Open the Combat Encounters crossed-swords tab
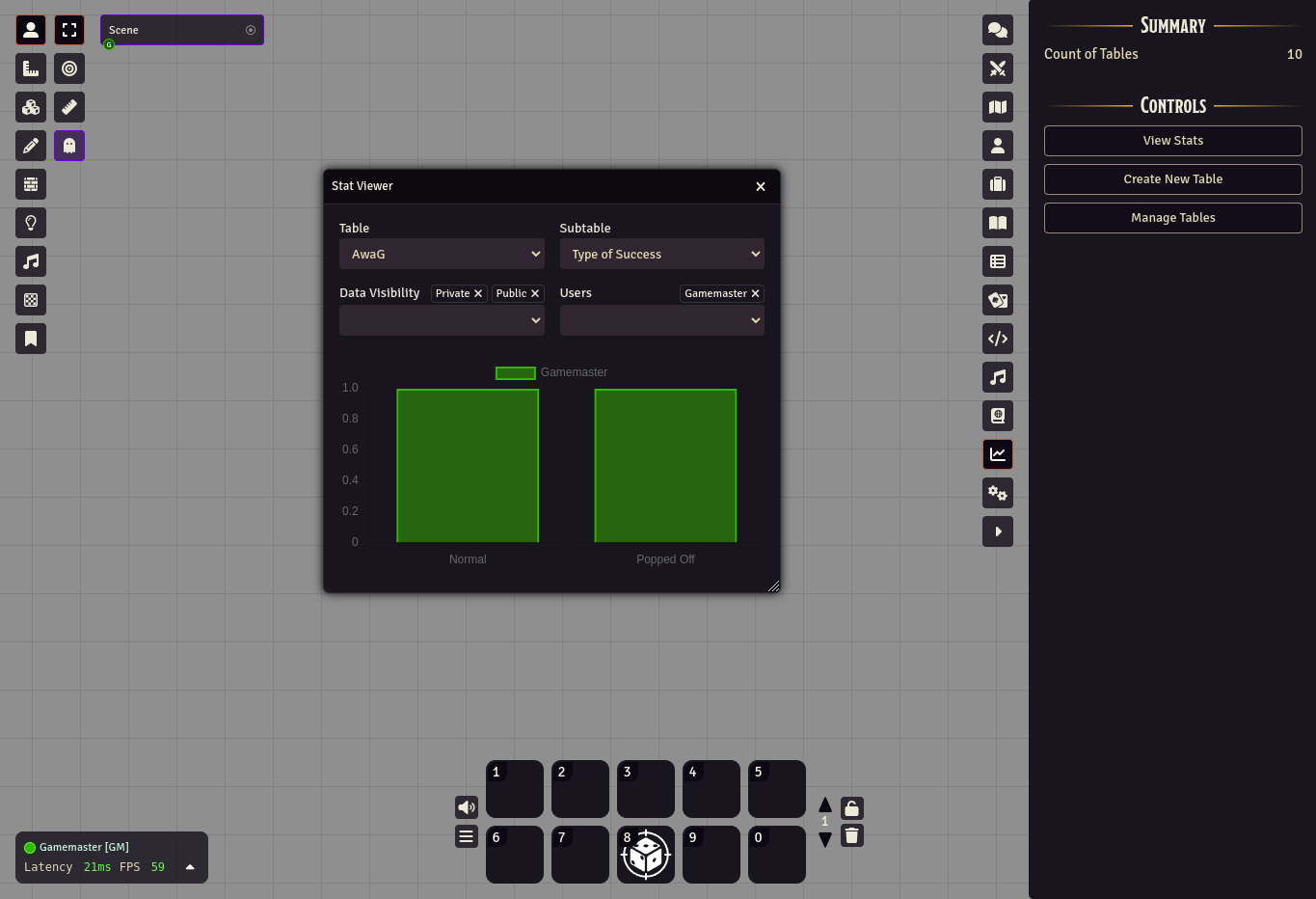1316x899 pixels. tap(998, 68)
